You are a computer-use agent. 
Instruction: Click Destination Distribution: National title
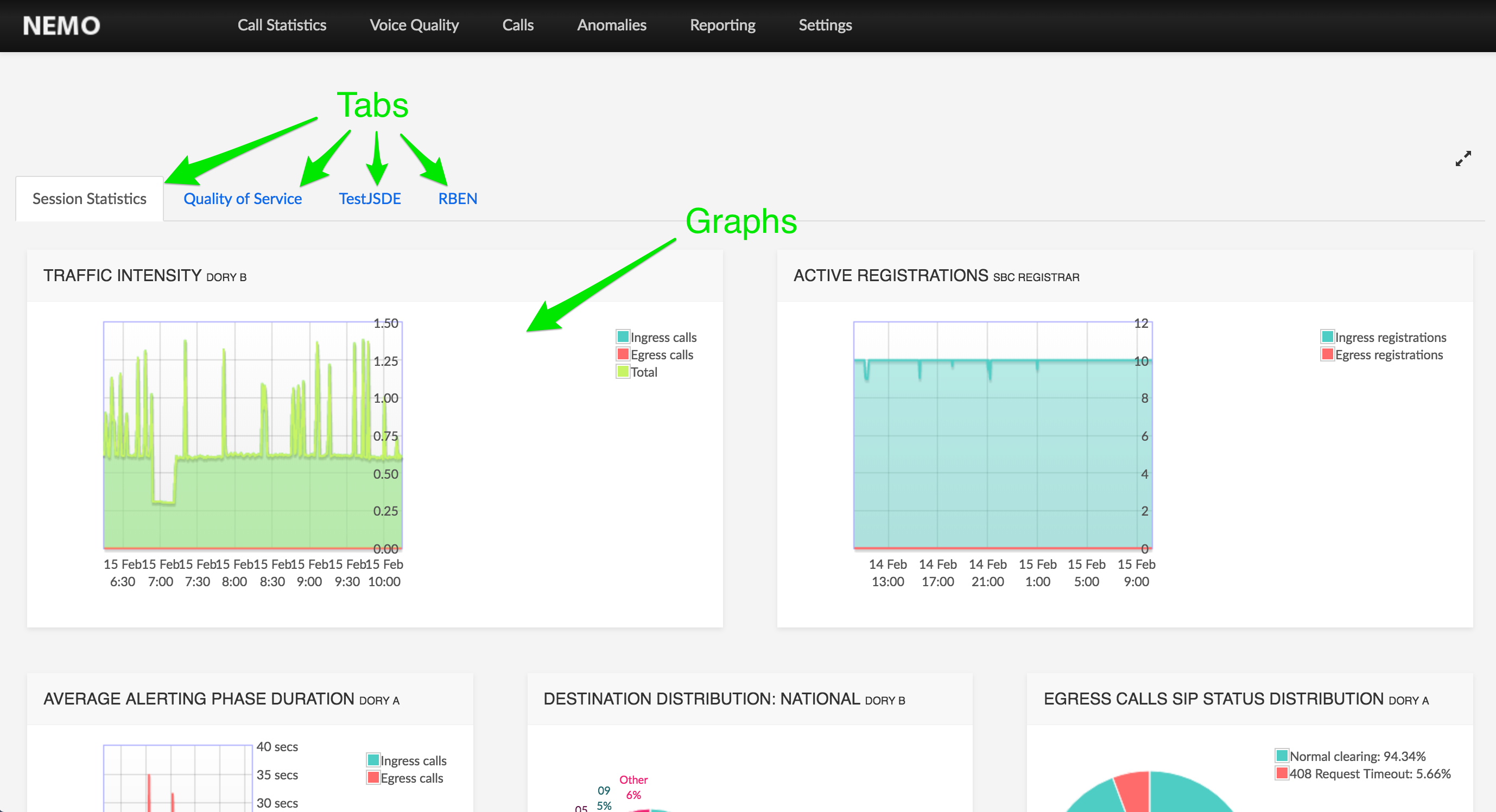[724, 699]
